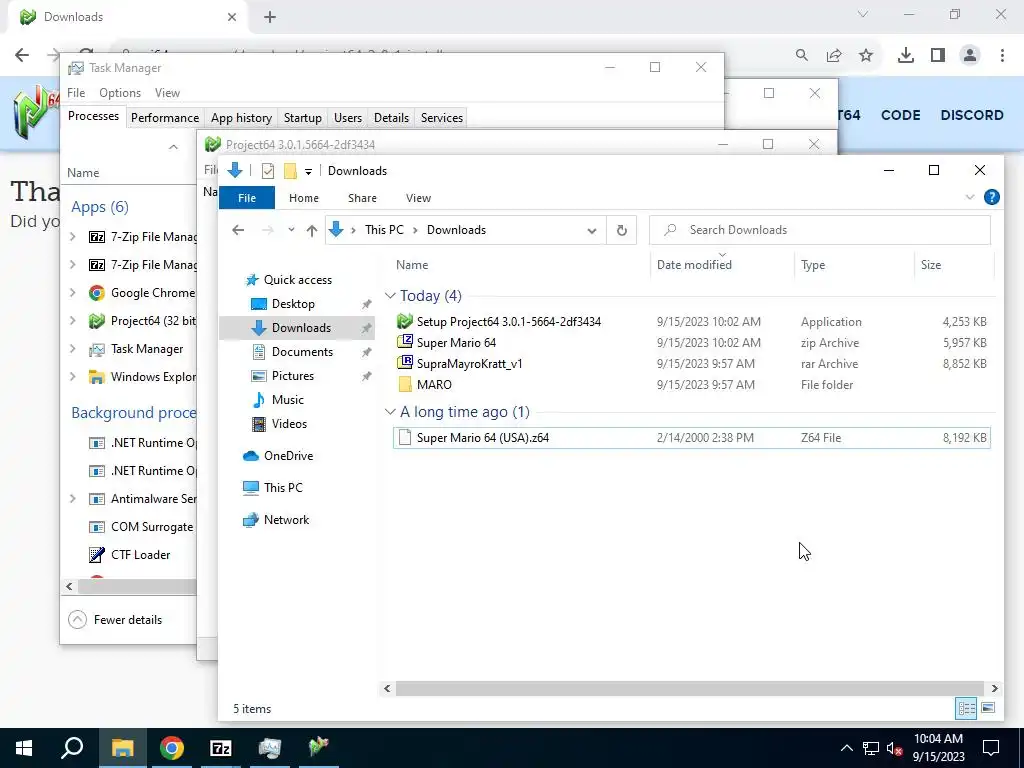Click Project64 taskbar icon
This screenshot has height=768, width=1024.
[319, 748]
